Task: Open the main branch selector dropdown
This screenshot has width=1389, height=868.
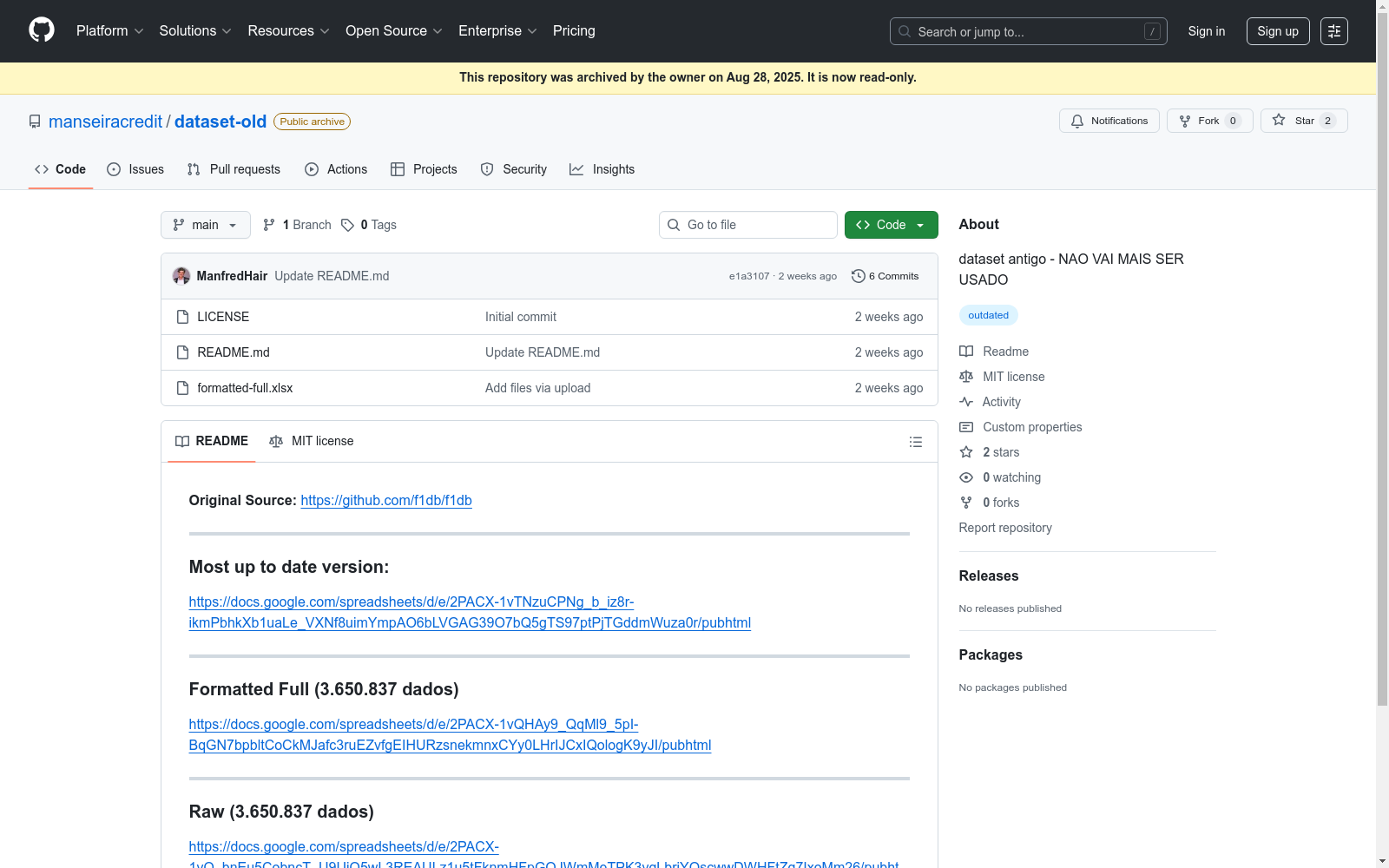Action: pos(206,225)
